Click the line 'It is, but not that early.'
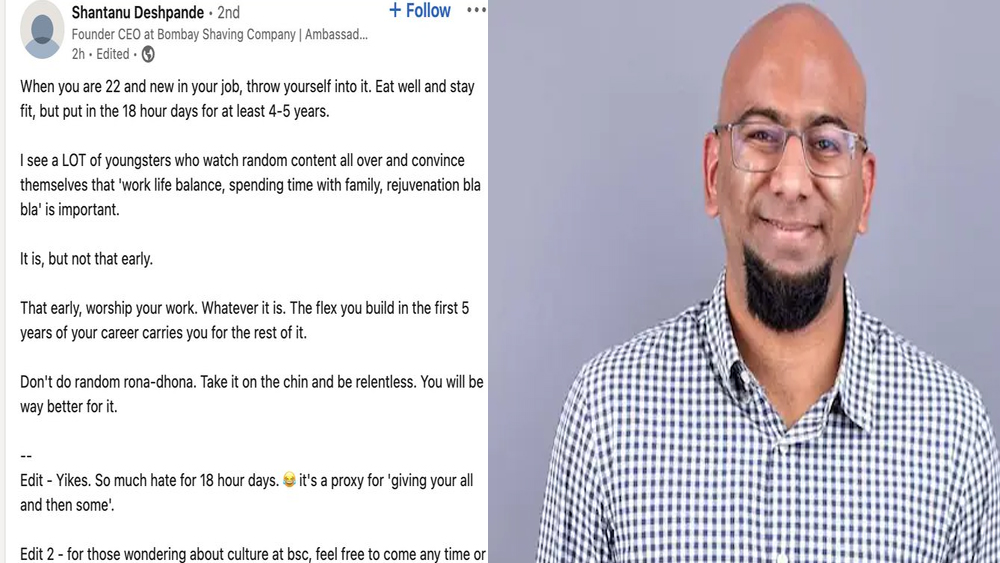This screenshot has width=1000, height=563. 86,259
